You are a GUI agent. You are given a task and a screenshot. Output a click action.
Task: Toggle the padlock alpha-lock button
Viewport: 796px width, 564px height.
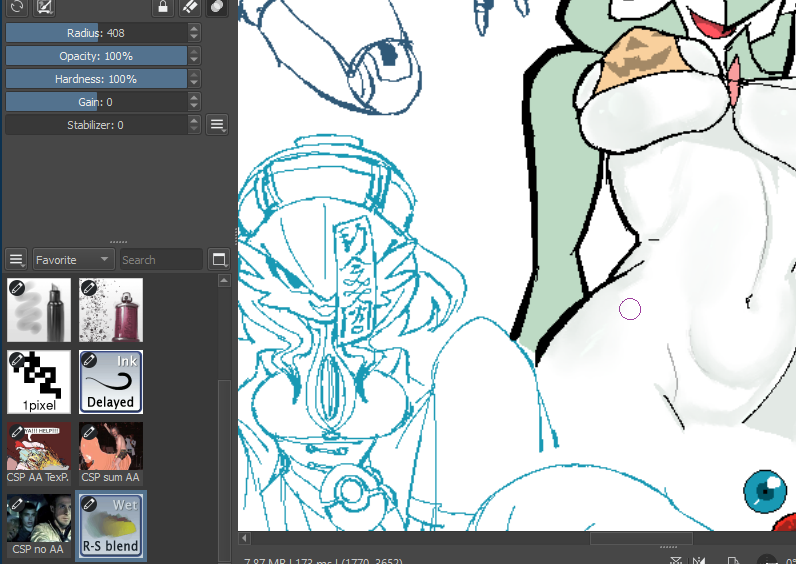(x=163, y=7)
